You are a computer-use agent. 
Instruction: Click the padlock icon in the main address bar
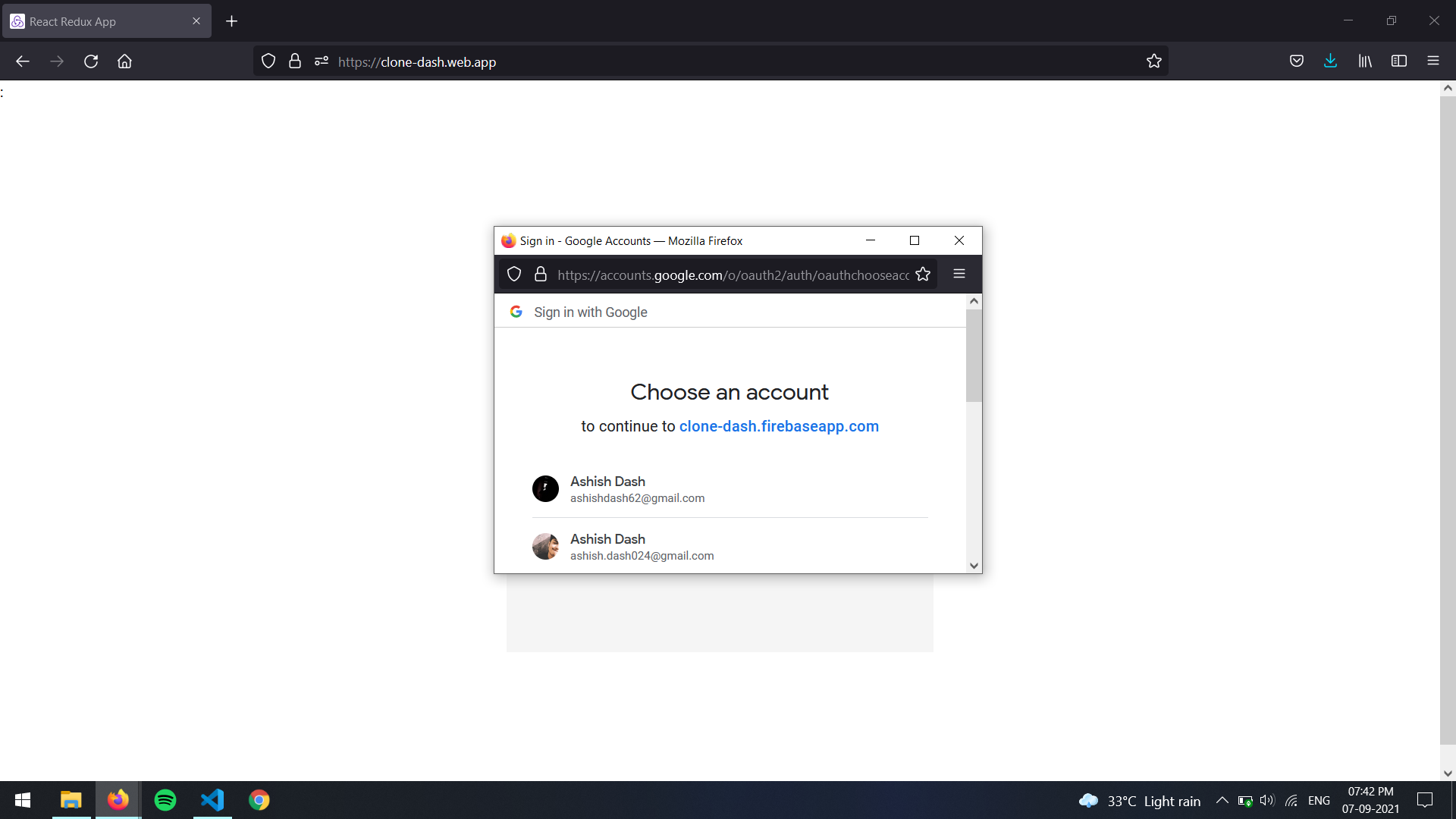point(295,61)
